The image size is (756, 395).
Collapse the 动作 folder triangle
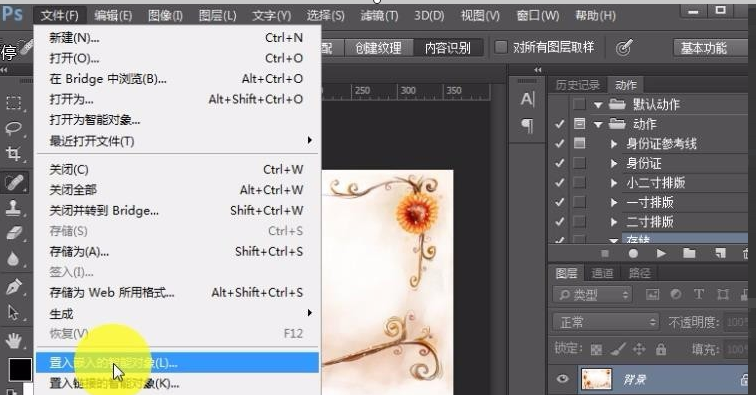click(598, 124)
